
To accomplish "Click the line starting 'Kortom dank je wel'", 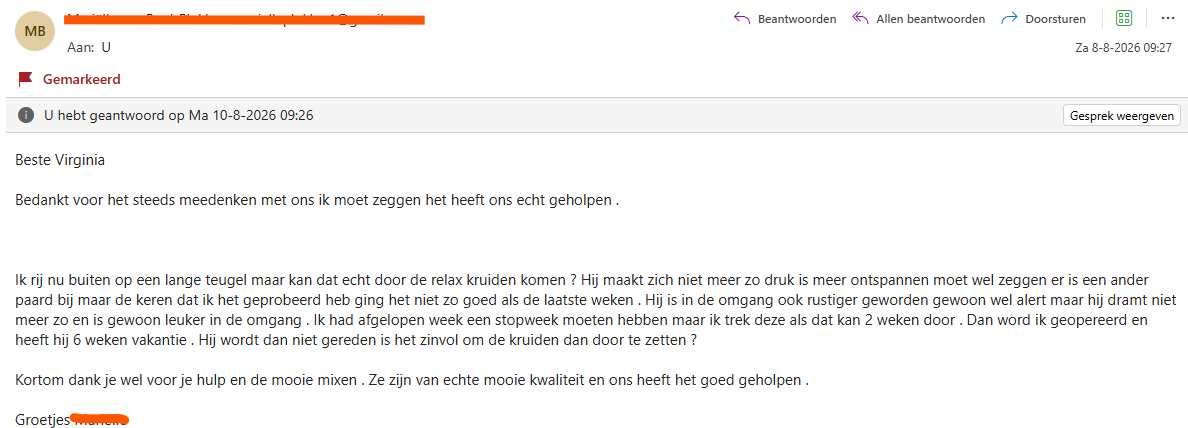I will [x=412, y=380].
